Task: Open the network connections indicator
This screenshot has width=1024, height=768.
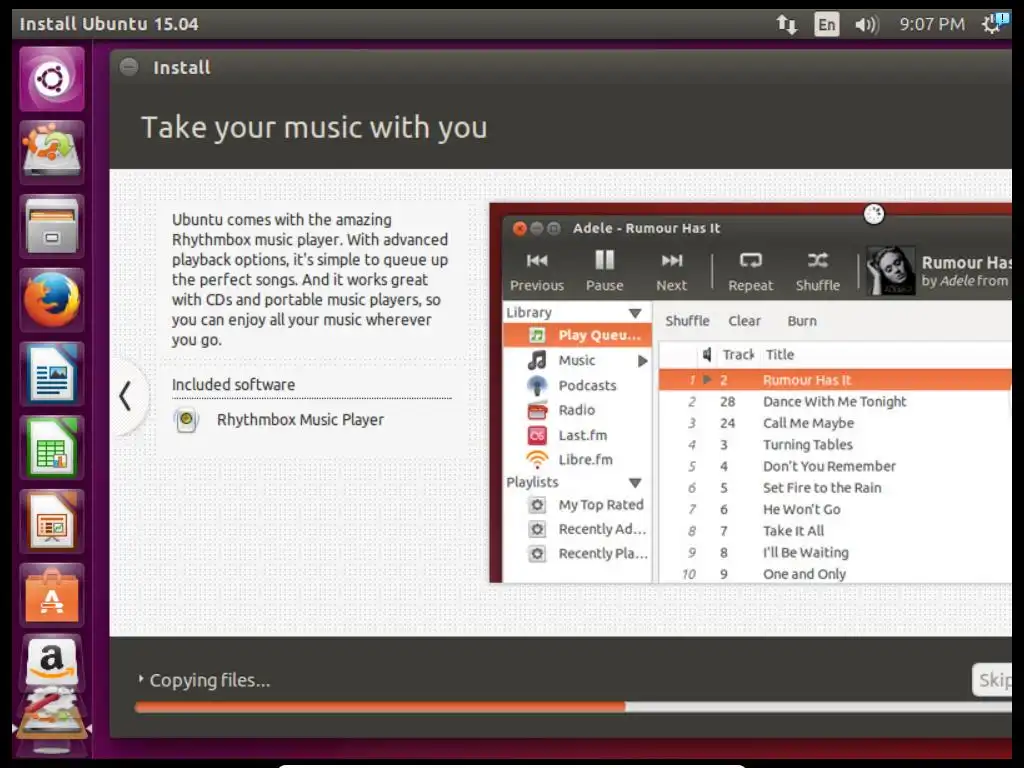Action: (x=786, y=25)
